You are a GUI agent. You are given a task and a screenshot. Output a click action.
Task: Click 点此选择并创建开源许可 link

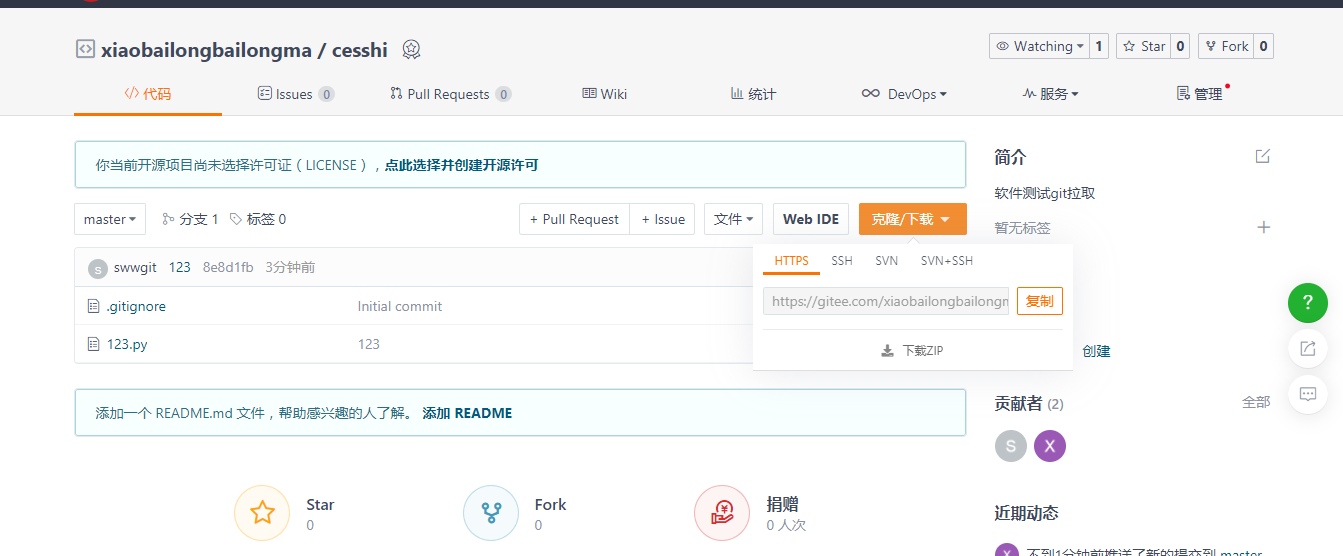coord(461,165)
